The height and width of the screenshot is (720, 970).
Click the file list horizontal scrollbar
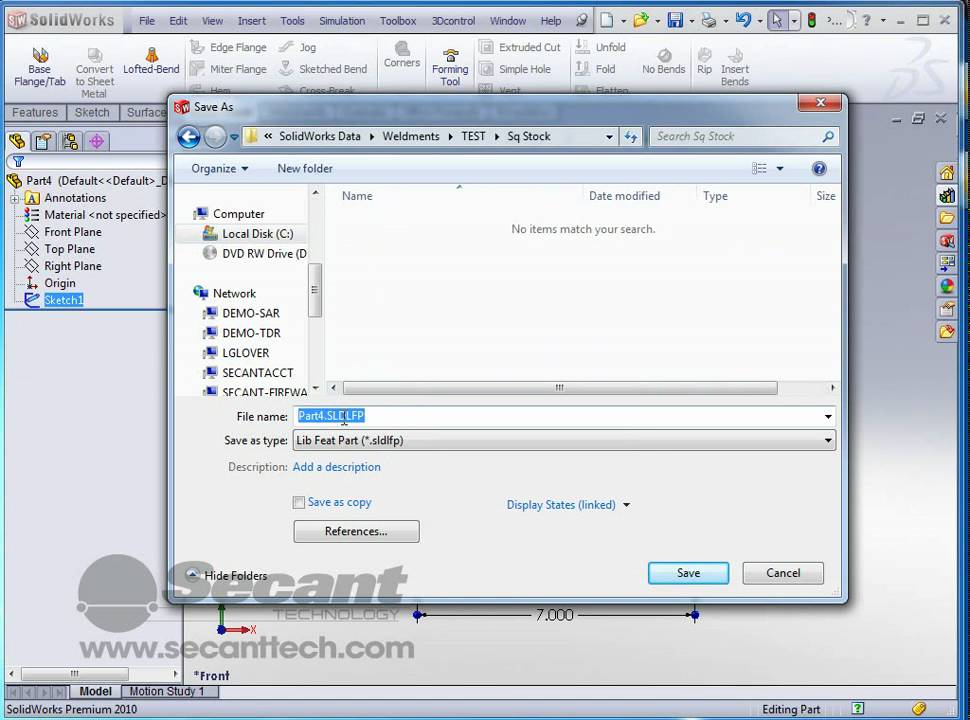560,388
